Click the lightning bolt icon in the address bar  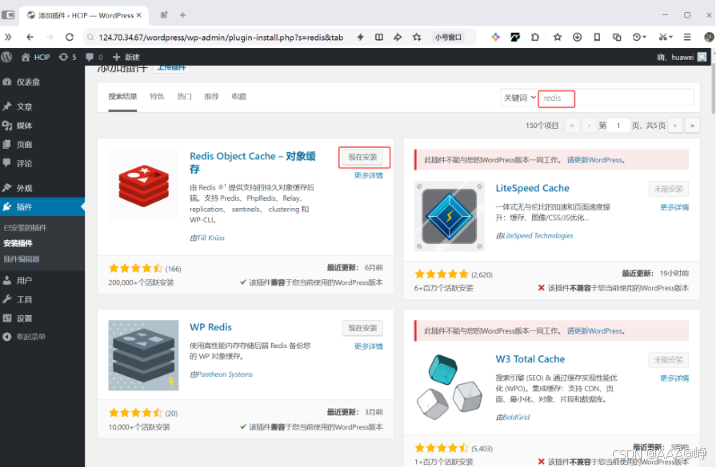360,37
